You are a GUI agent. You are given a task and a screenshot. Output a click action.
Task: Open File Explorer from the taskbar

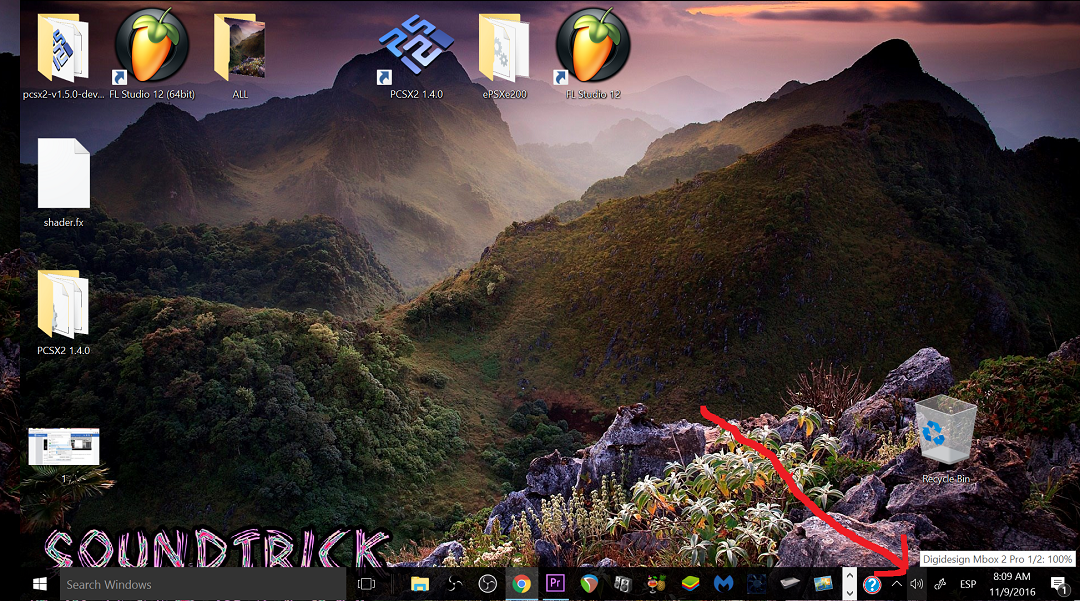(x=420, y=584)
